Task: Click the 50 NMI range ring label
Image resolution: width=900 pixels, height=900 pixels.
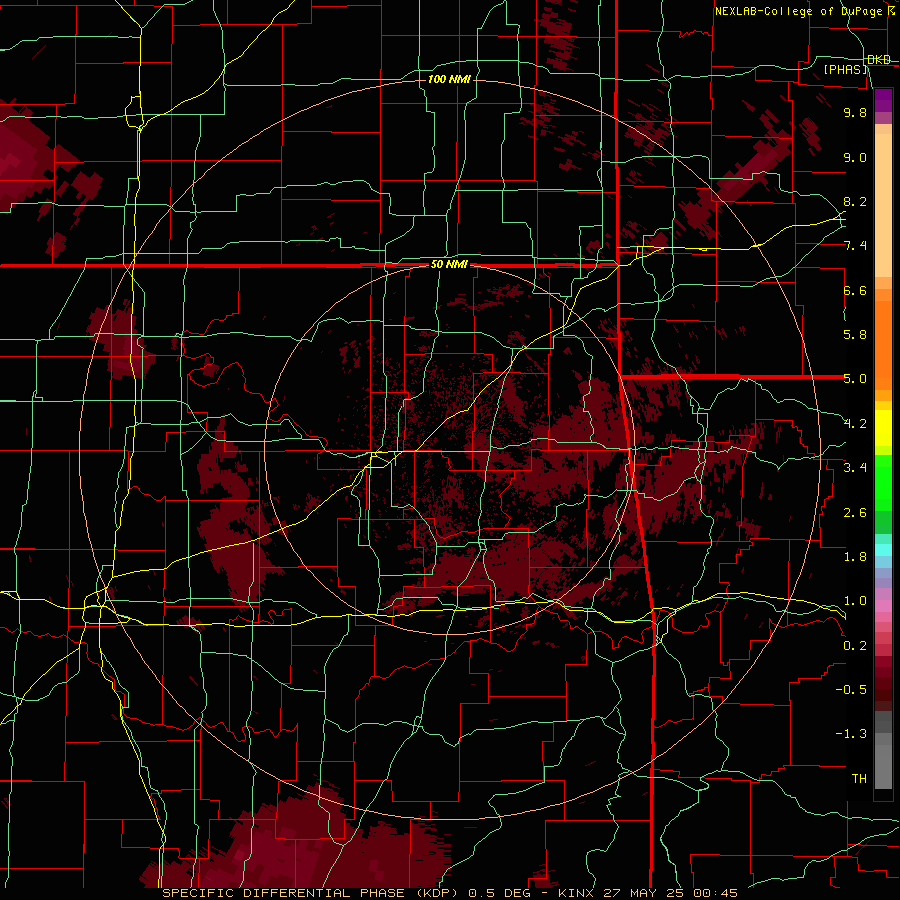Action: [449, 264]
